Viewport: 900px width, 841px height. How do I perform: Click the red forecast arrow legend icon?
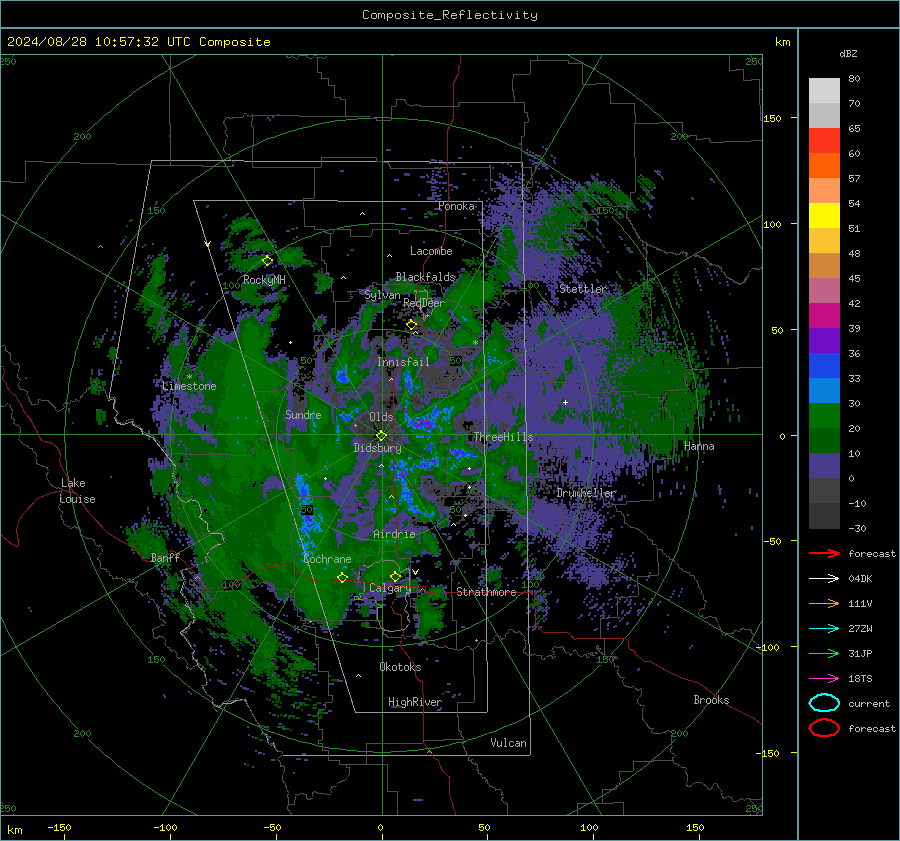(824, 553)
